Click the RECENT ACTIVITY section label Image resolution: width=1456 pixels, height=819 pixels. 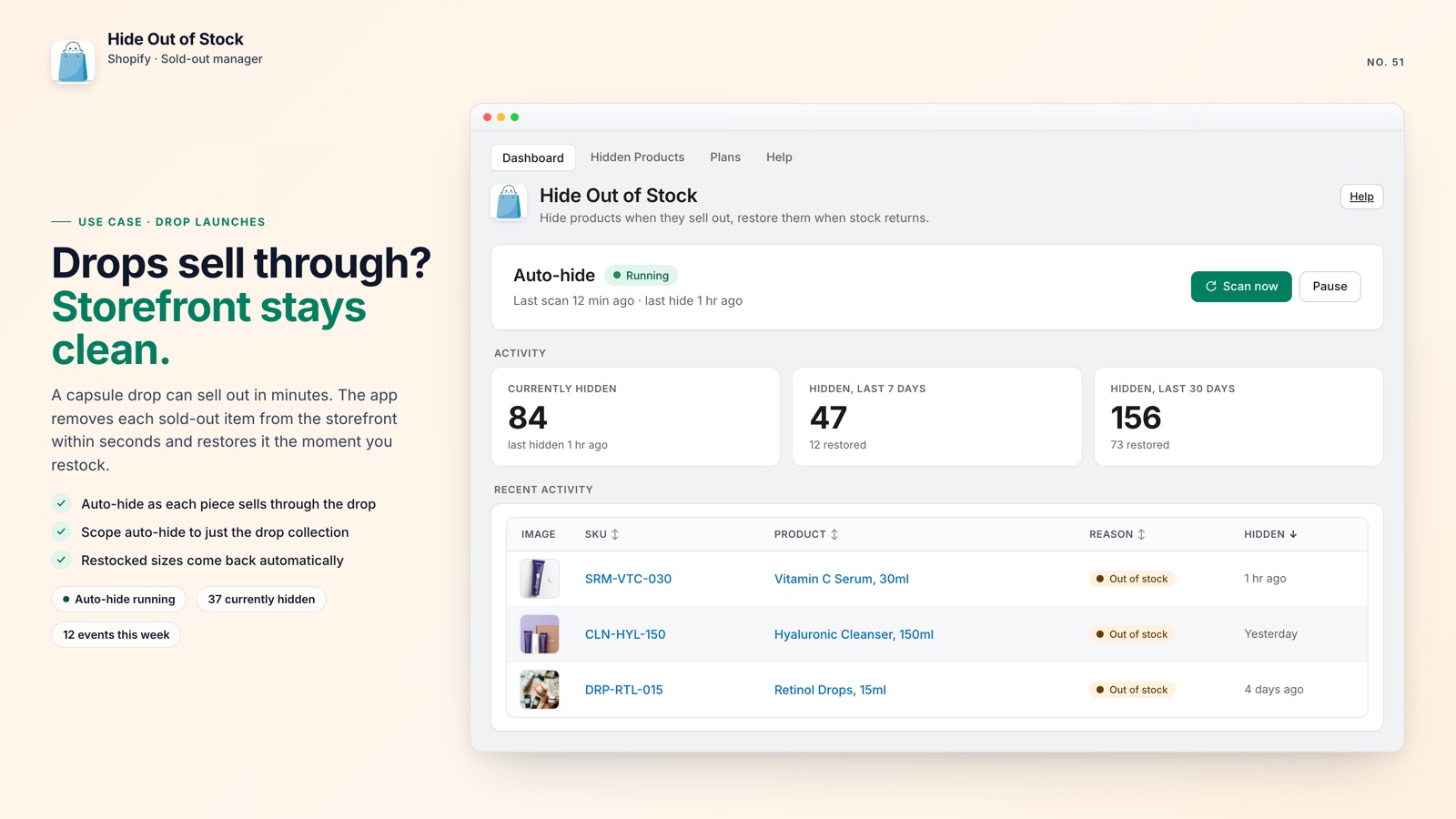pos(543,490)
